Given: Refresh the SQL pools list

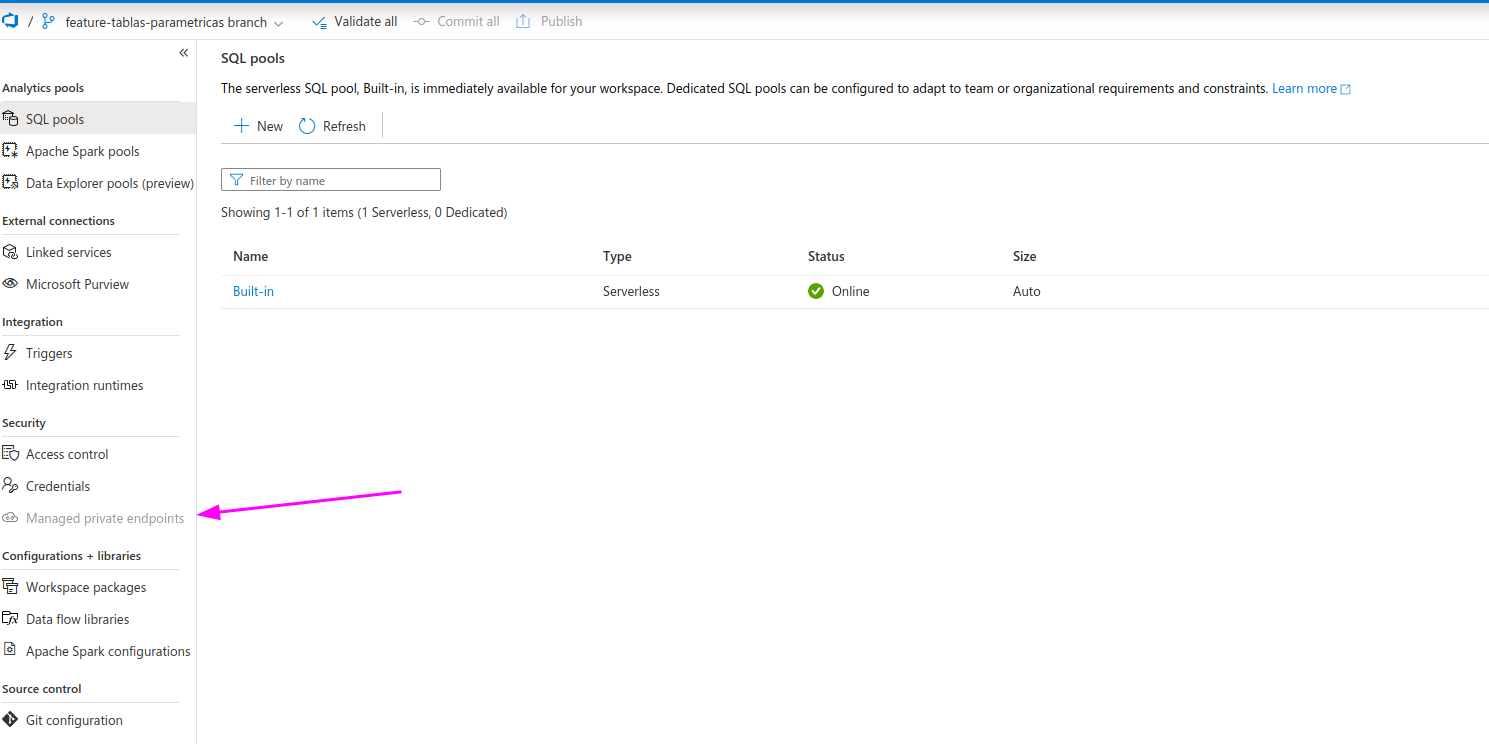Looking at the screenshot, I should click(332, 126).
